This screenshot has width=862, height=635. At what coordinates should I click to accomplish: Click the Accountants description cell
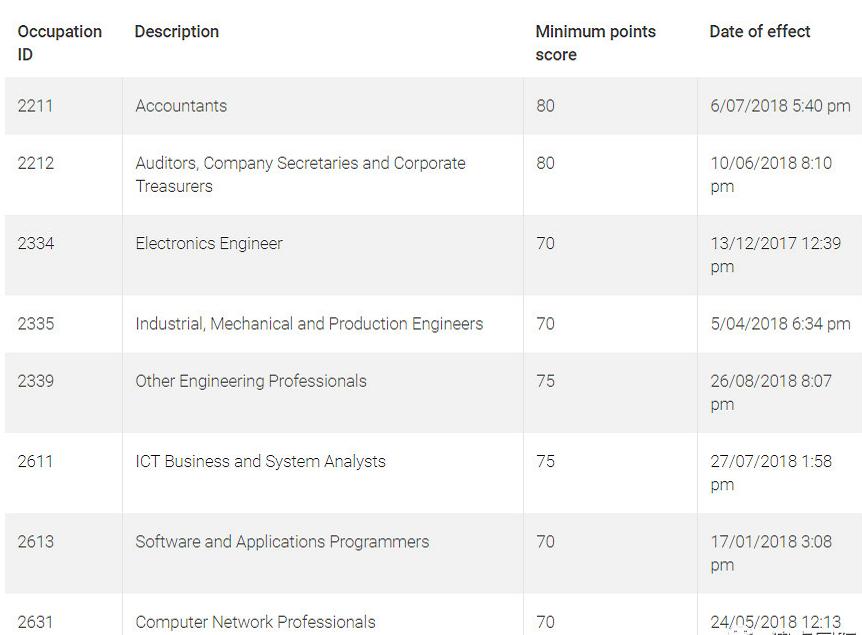[181, 106]
